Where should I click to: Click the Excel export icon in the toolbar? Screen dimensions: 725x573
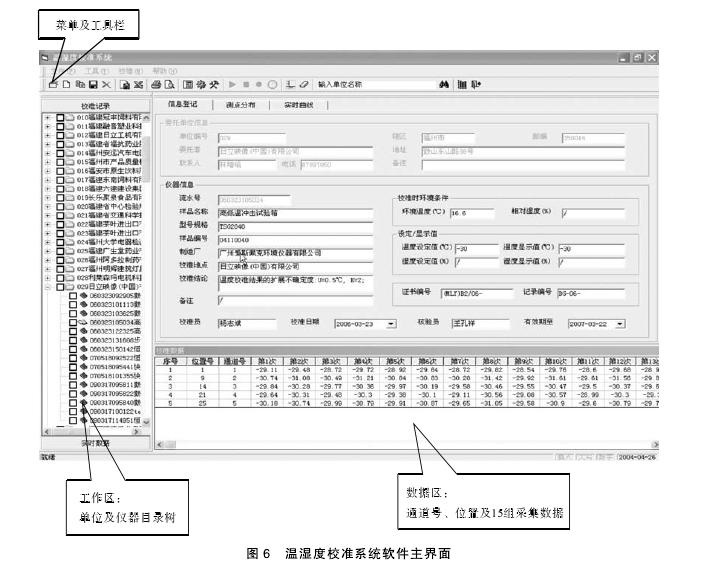pyautogui.click(x=138, y=84)
